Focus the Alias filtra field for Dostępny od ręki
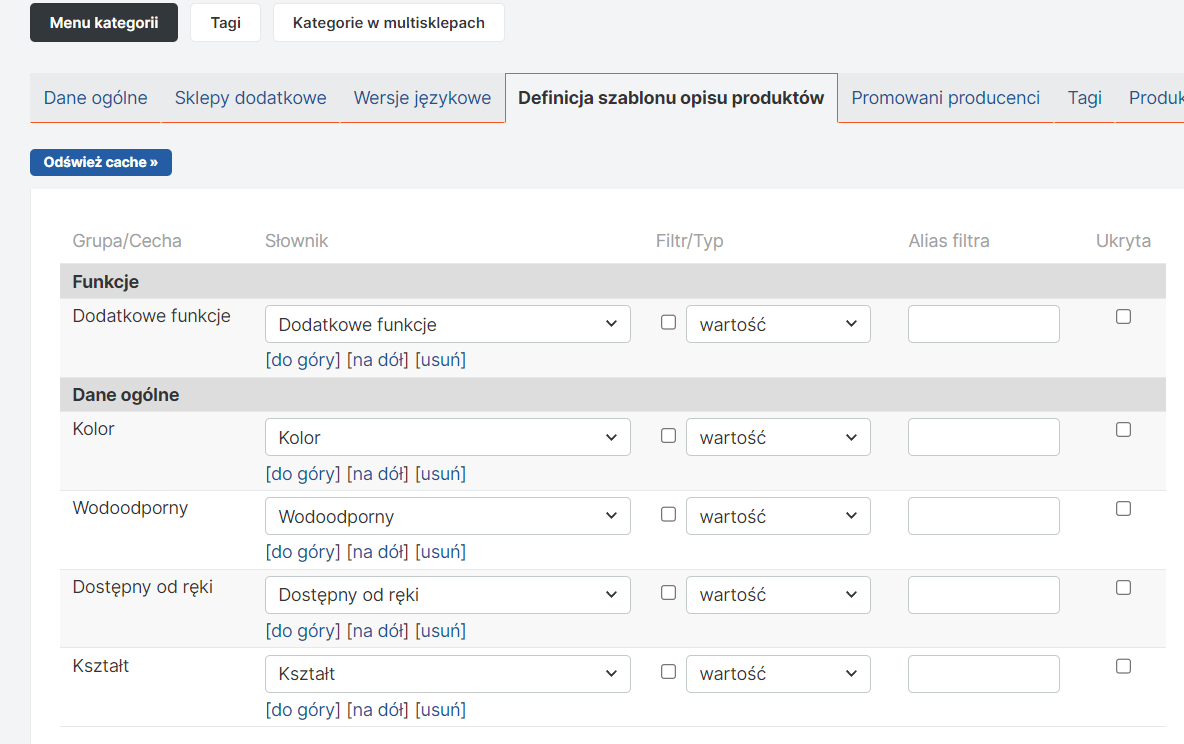Viewport: 1184px width, 744px height. (x=983, y=595)
